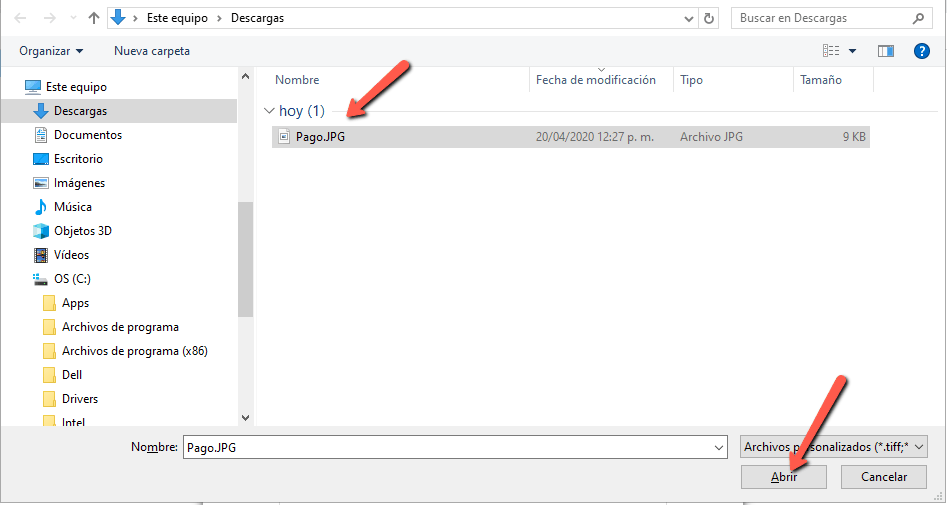Image resolution: width=947 pixels, height=505 pixels.
Task: Open Objetos 3D in navigation tree
Action: [x=83, y=231]
